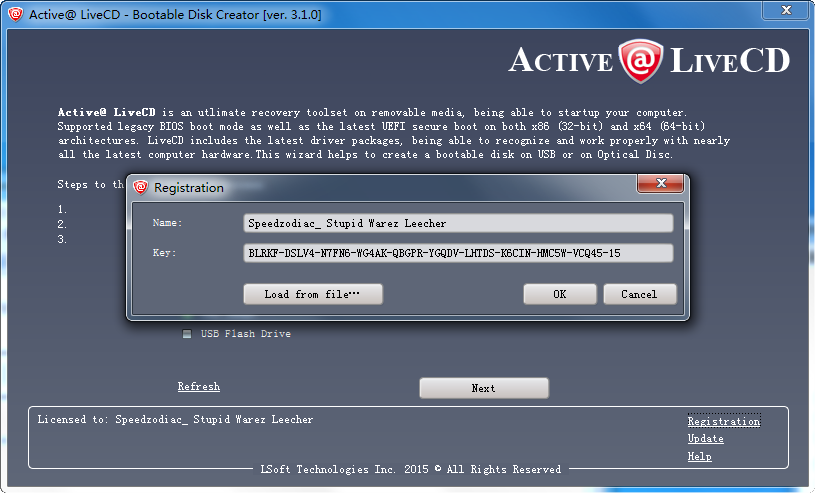Click the Active@ LiveCD title bar icon
816x494 pixels.
pos(12,10)
